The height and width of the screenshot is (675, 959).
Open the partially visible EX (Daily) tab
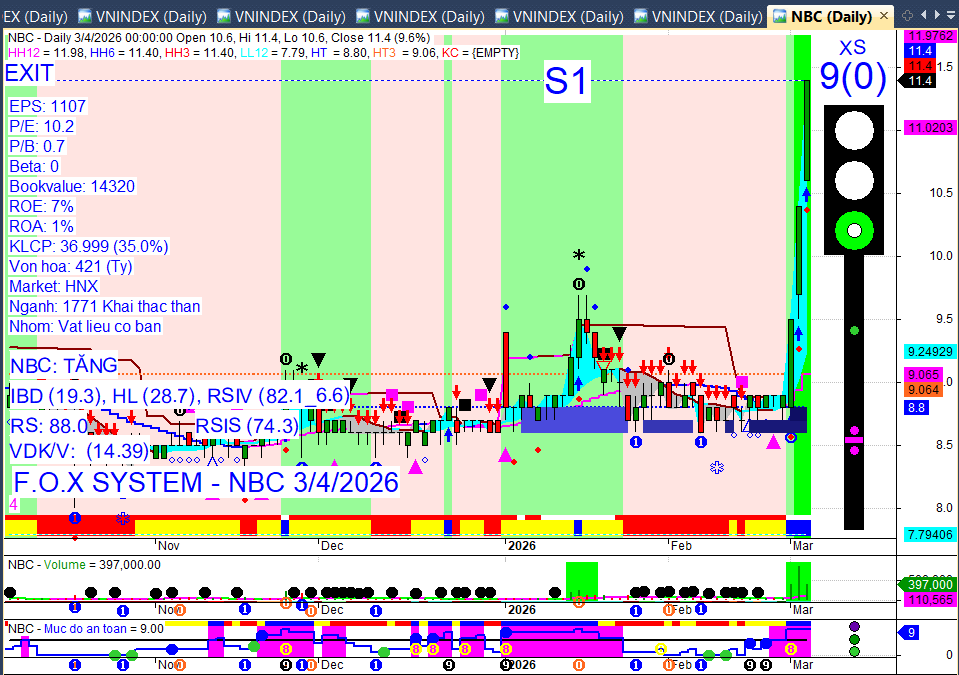pos(34,17)
